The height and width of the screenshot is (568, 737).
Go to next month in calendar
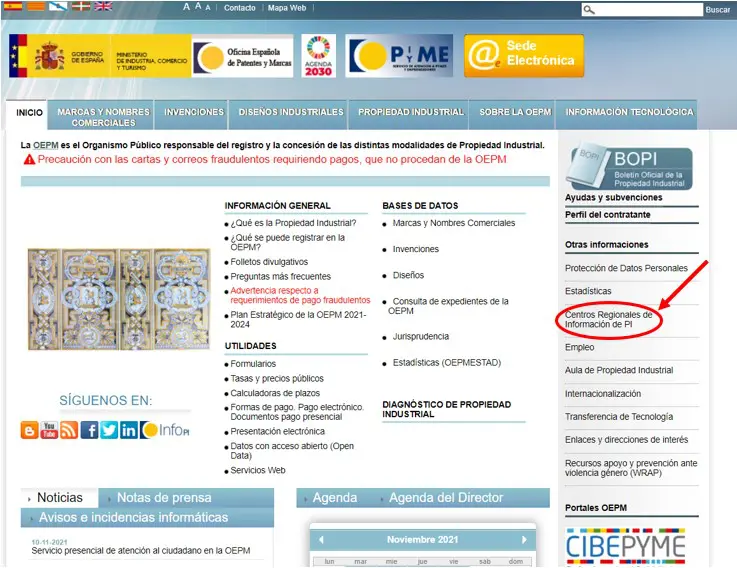pyautogui.click(x=524, y=540)
